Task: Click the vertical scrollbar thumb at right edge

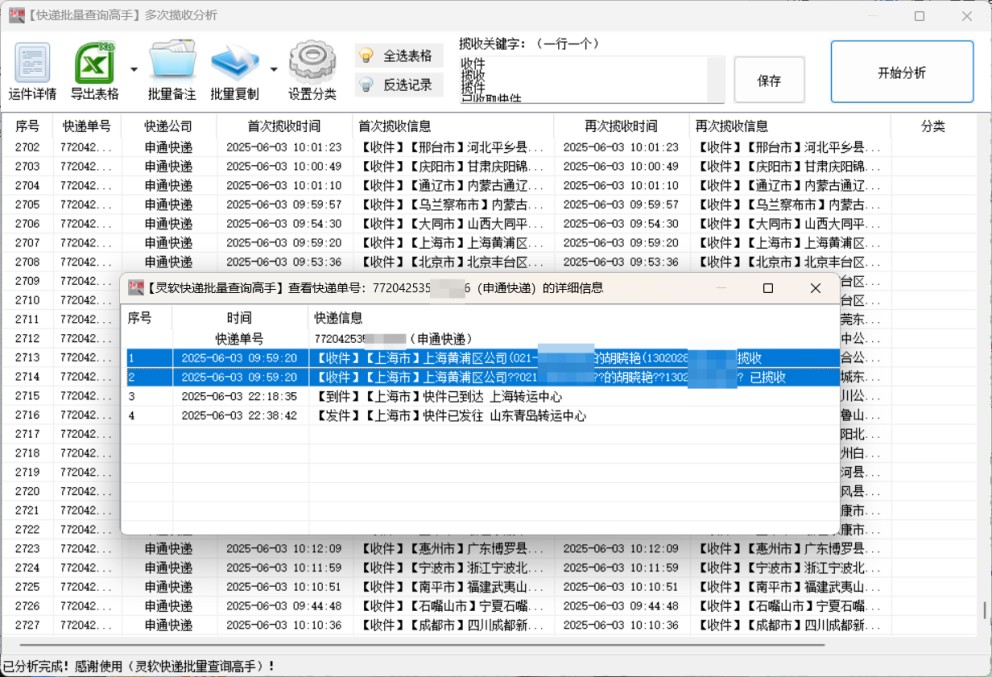Action: coord(984,610)
